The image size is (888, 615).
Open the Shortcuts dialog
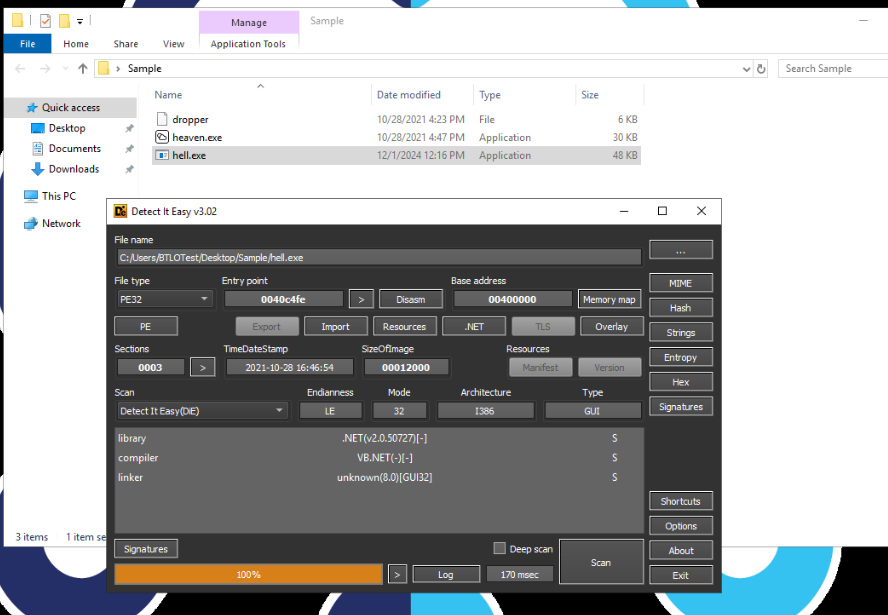pos(681,501)
